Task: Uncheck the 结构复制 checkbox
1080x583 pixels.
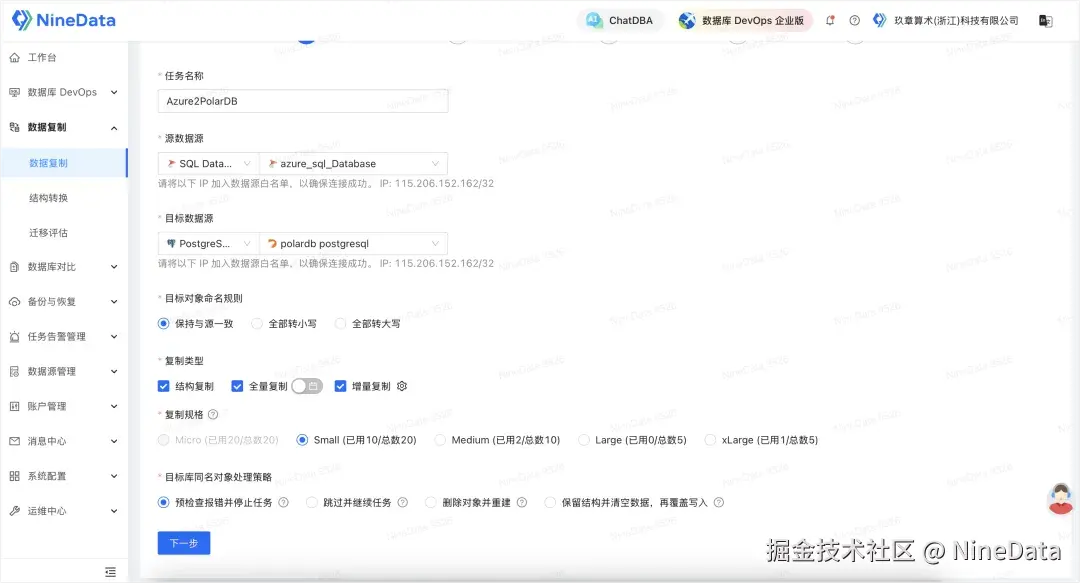Action: [163, 385]
